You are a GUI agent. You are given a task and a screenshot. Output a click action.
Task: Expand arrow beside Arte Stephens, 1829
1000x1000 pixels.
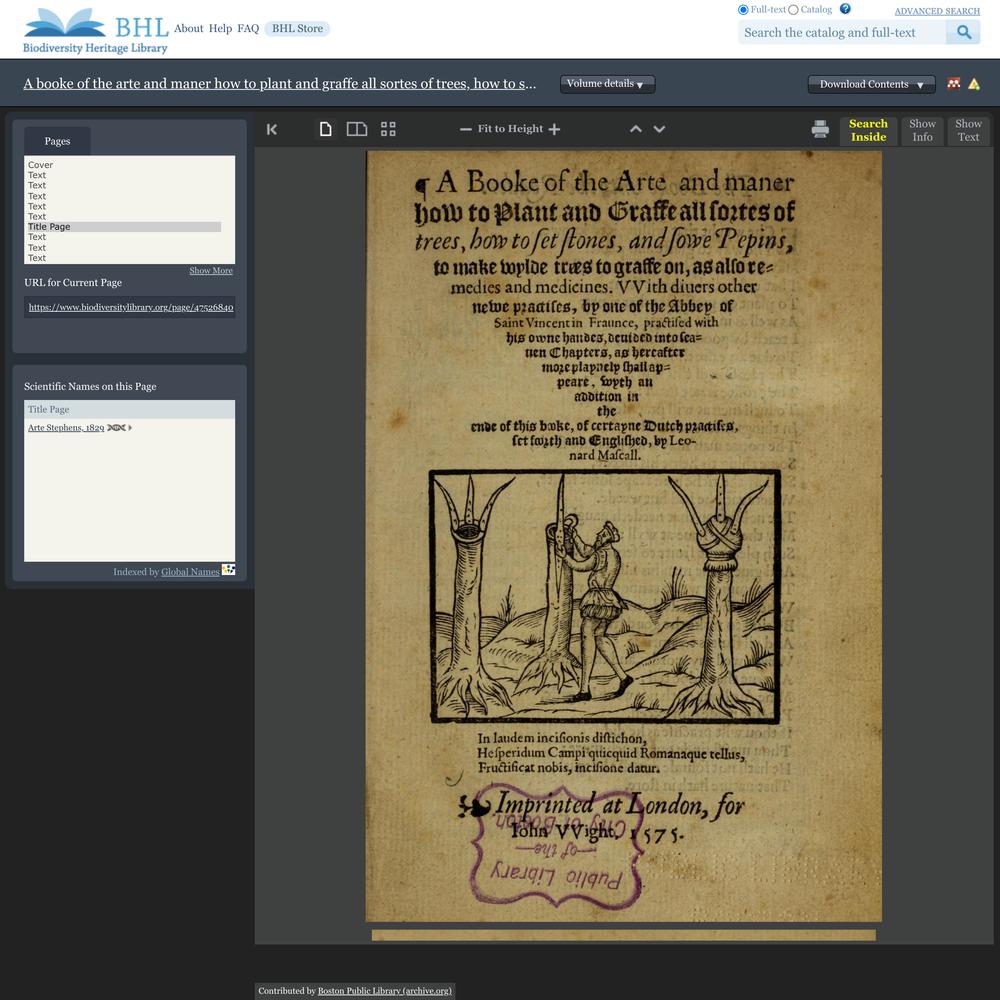pos(130,428)
